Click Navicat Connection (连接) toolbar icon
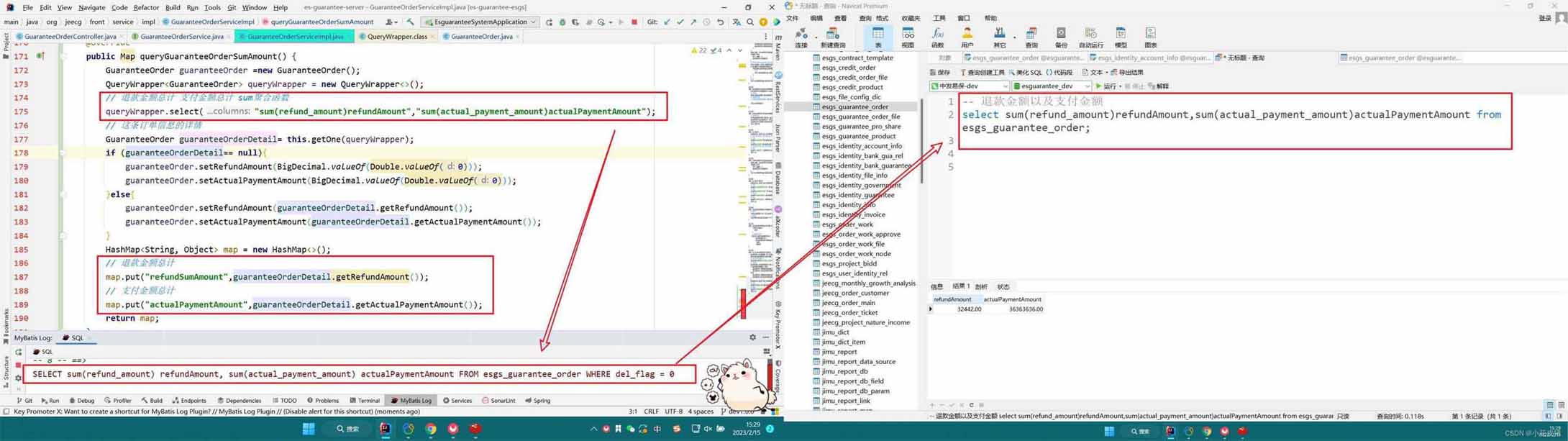Image resolution: width=1568 pixels, height=441 pixels. tap(801, 37)
